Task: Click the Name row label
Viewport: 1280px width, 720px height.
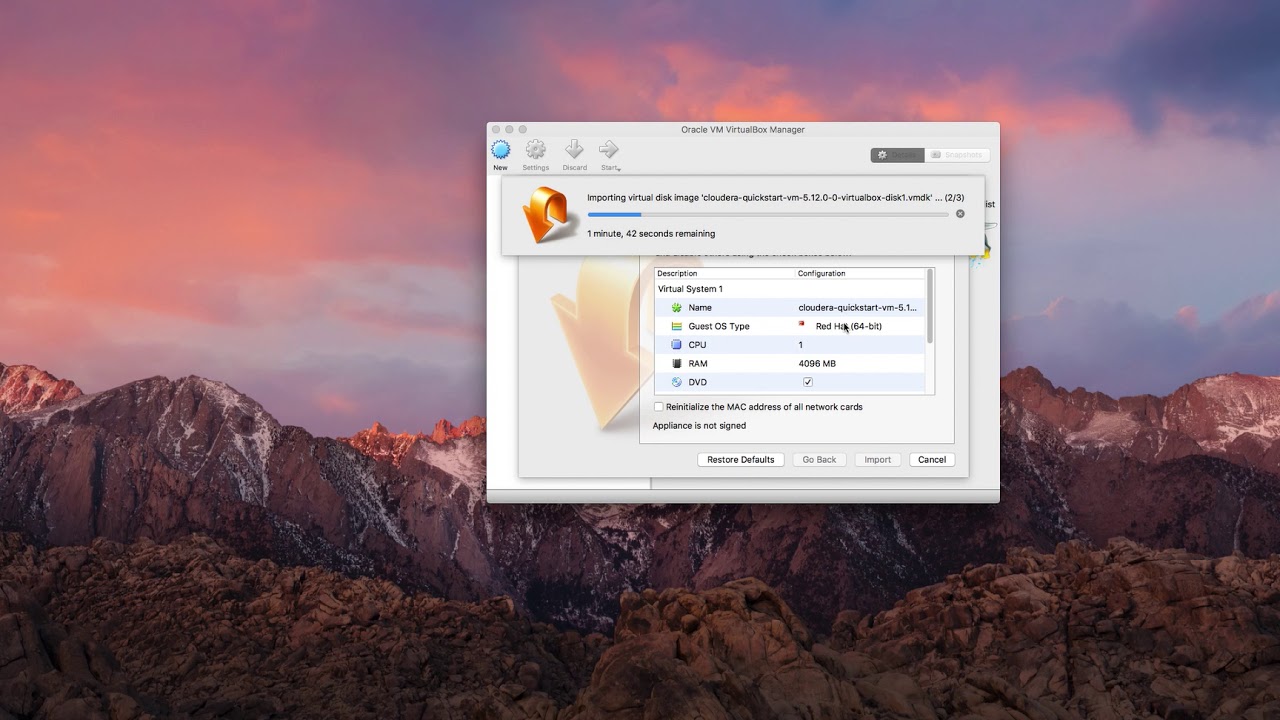Action: coord(700,308)
